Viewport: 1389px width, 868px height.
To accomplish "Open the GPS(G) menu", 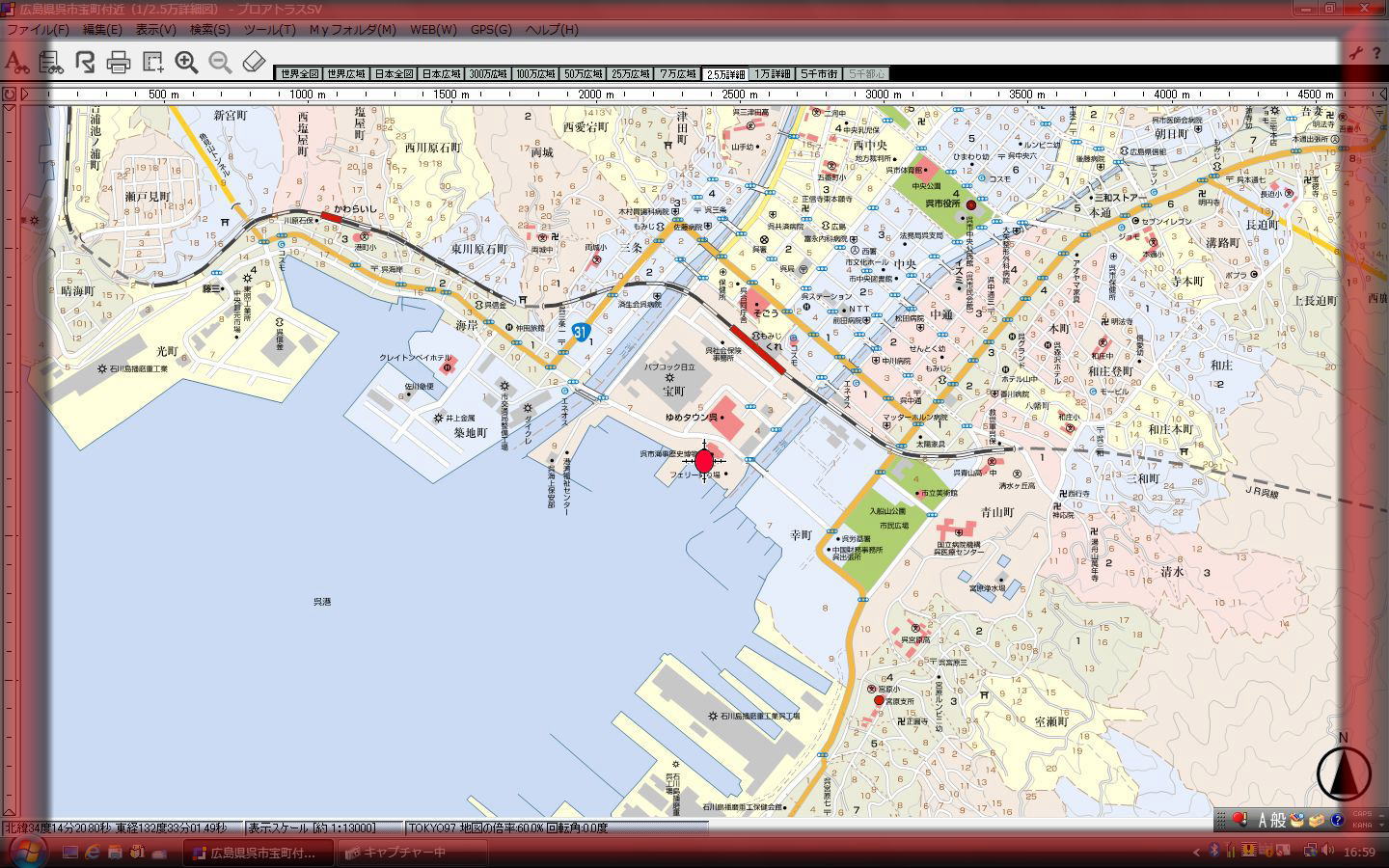I will coord(491,30).
